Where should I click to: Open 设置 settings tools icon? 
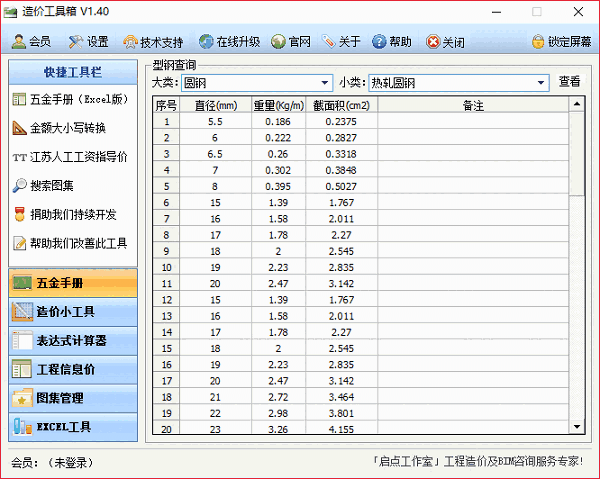click(76, 42)
